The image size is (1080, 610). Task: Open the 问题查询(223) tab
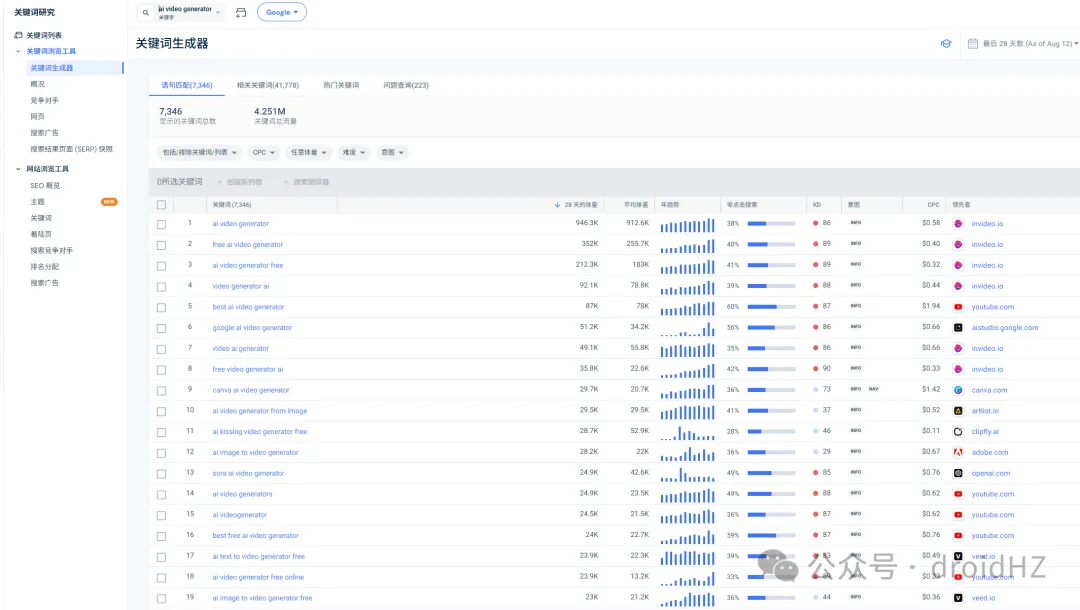[405, 85]
